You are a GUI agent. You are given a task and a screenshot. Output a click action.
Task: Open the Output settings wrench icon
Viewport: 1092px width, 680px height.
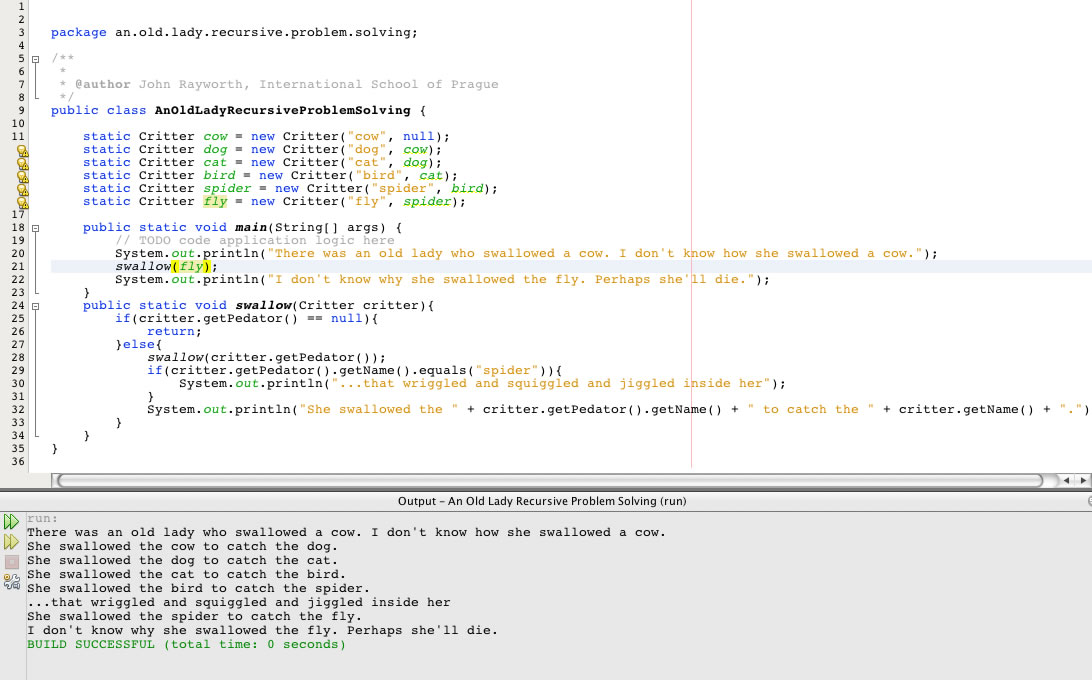click(11, 579)
